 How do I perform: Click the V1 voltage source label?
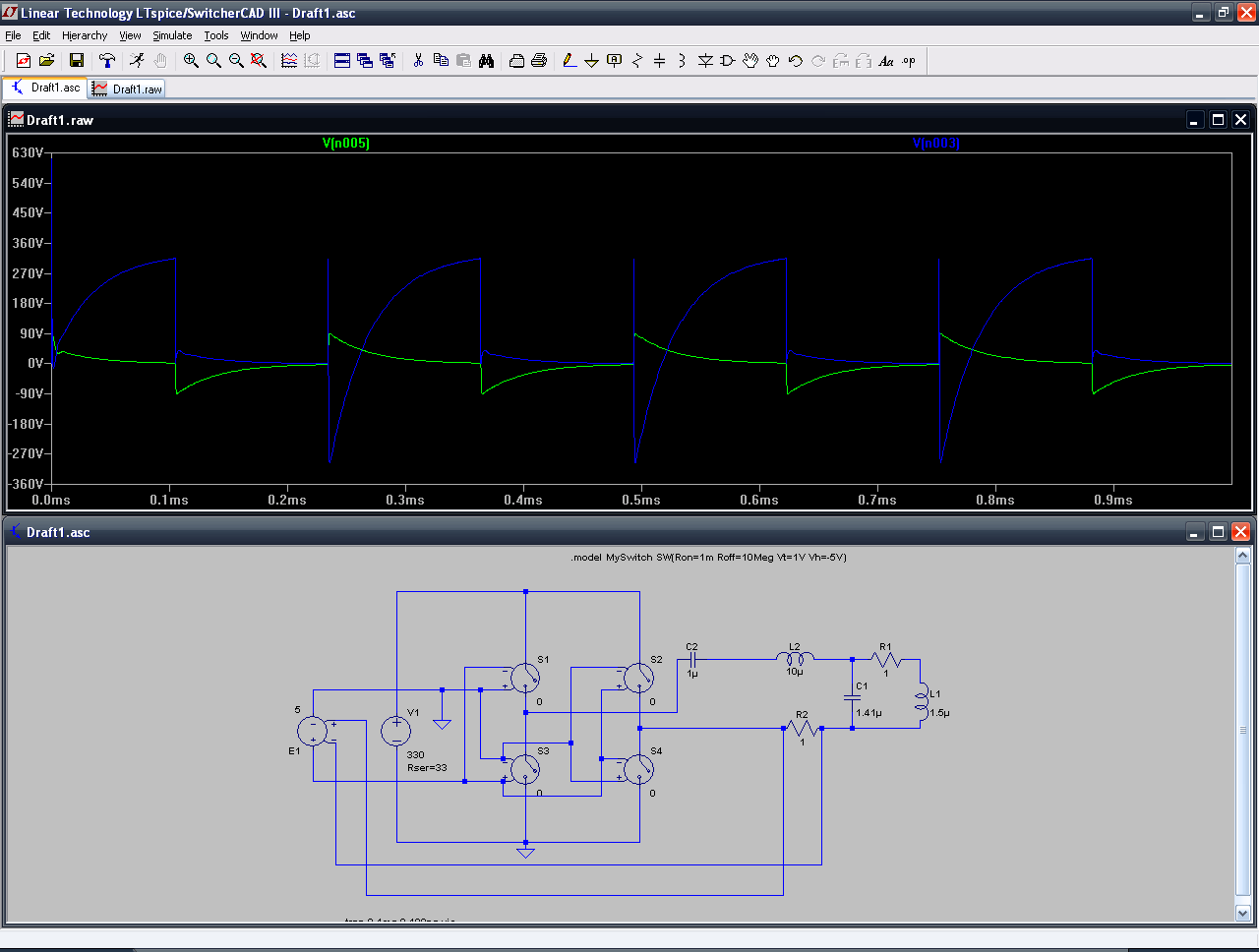pyautogui.click(x=413, y=712)
